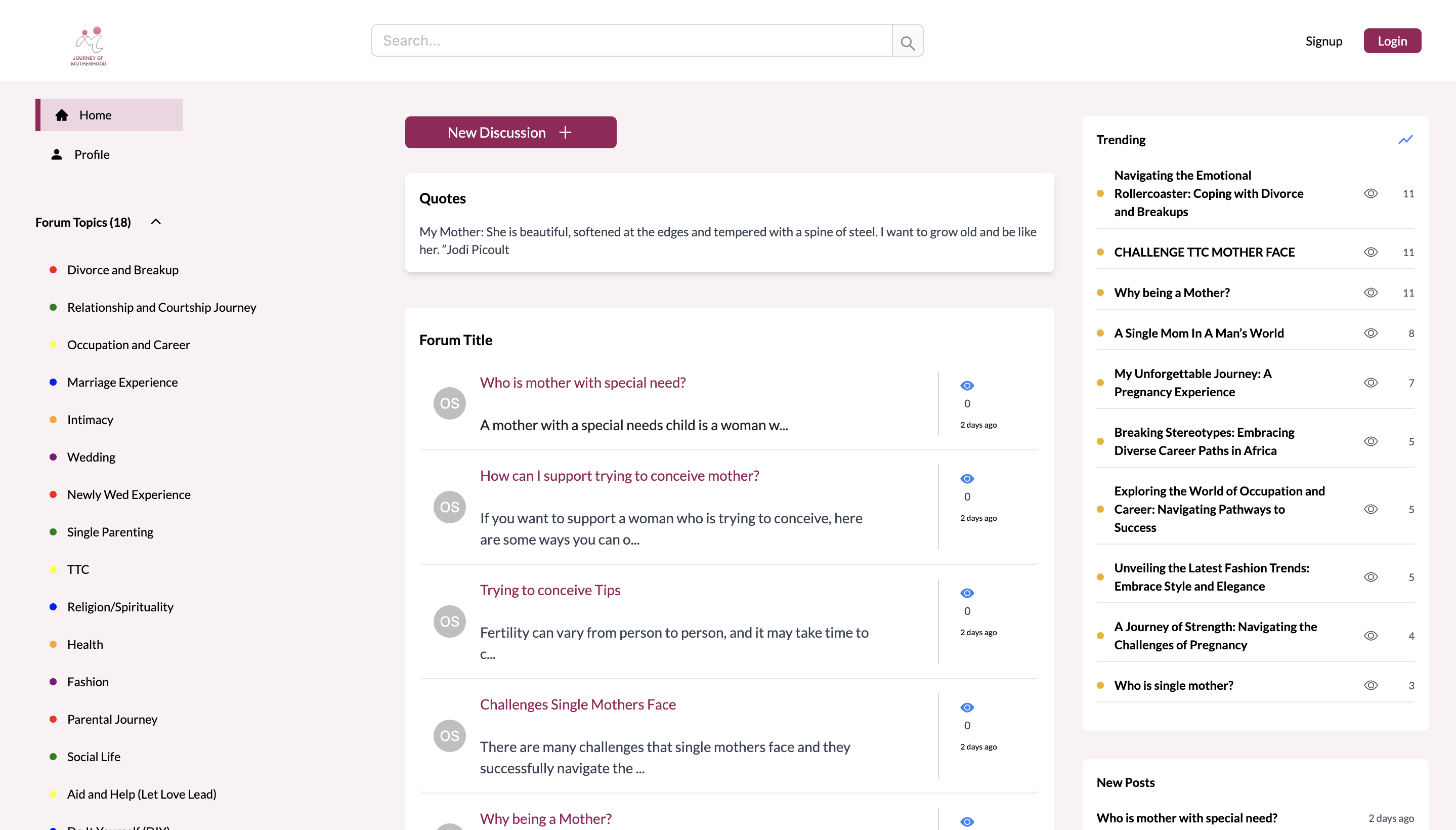This screenshot has height=830, width=1456.
Task: Select Occupation and Career topic
Action: [128, 344]
